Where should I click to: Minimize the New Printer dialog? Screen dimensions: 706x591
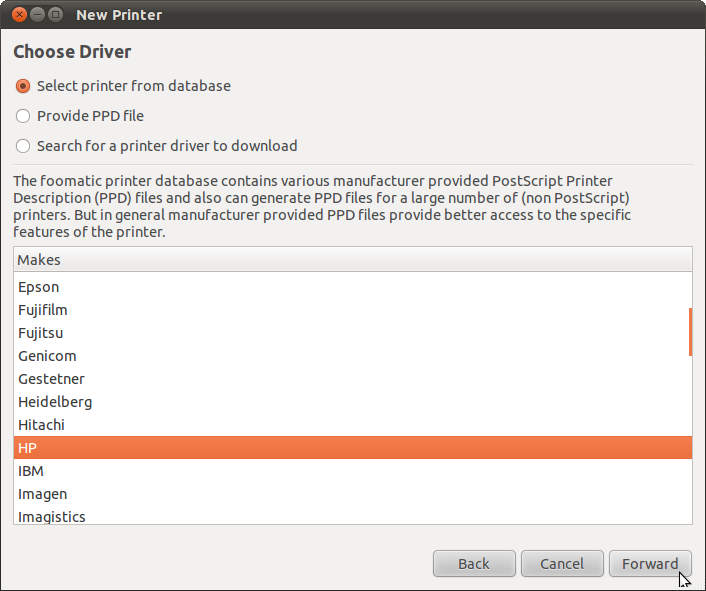[x=37, y=15]
